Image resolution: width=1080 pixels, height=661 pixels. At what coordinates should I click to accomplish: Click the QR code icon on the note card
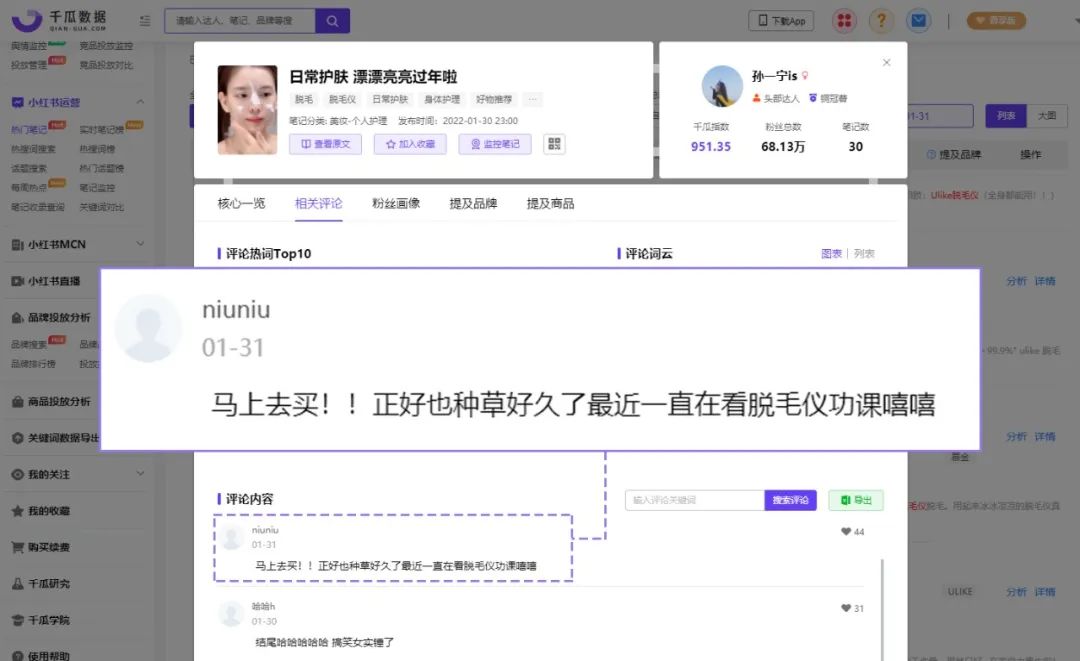click(x=554, y=143)
